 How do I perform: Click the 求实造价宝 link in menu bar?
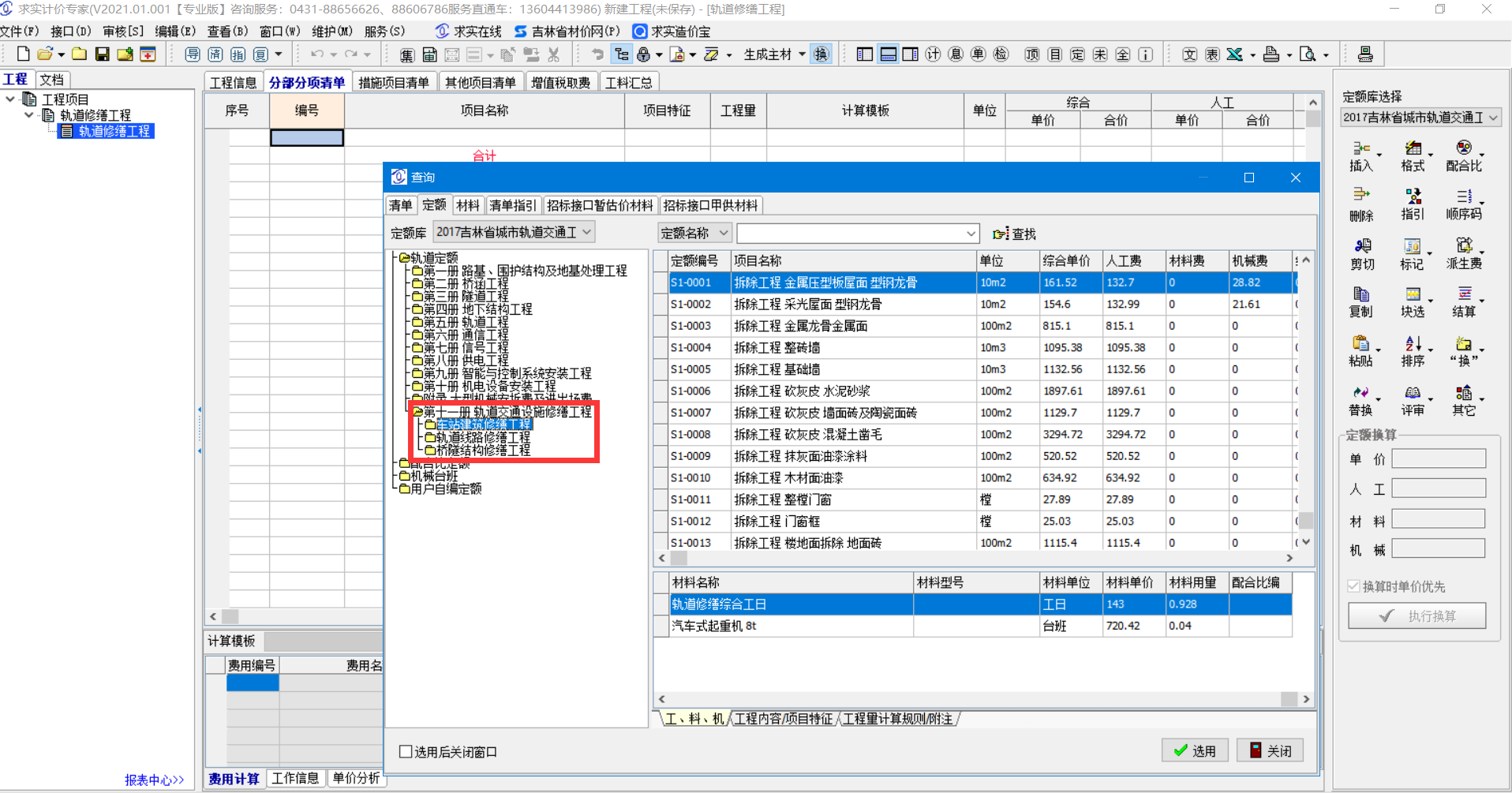(x=672, y=32)
